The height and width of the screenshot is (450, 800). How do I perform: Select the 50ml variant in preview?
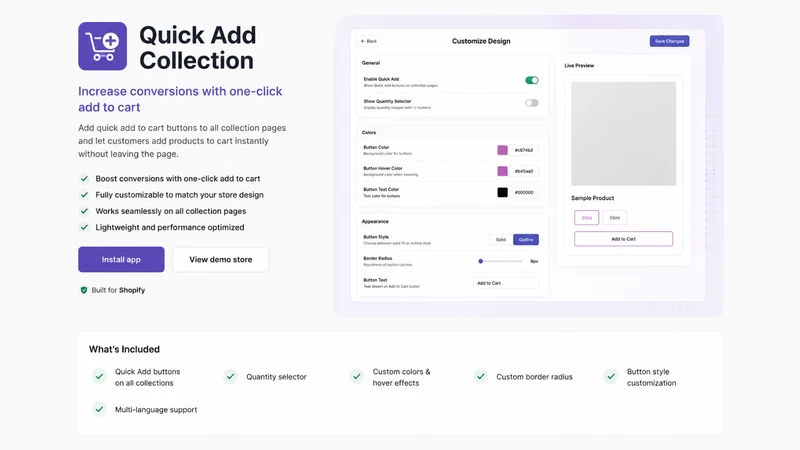pos(615,217)
